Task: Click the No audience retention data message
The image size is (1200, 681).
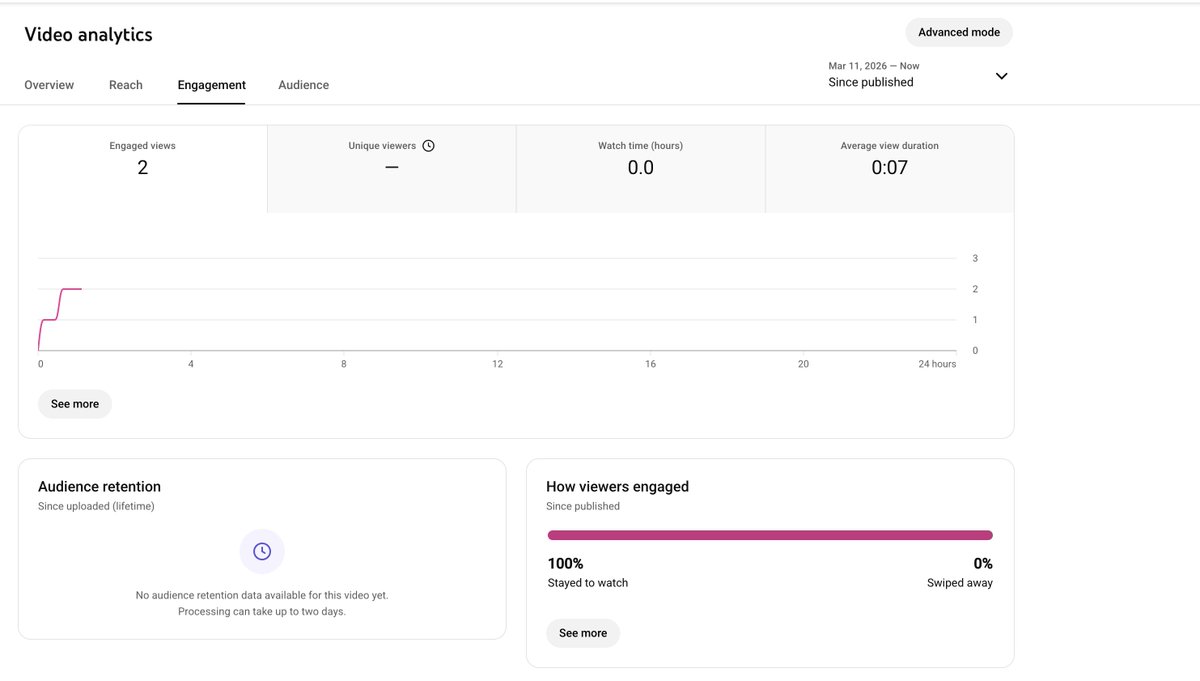Action: (262, 603)
